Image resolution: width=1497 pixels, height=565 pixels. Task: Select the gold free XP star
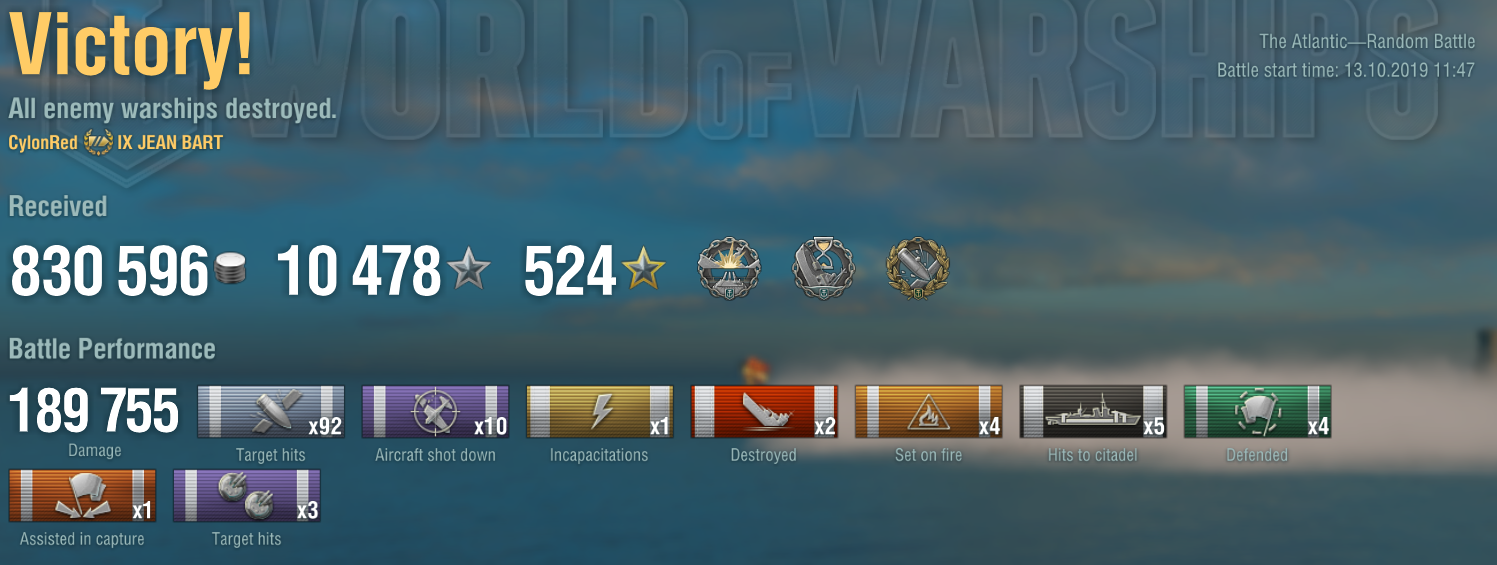[x=642, y=271]
